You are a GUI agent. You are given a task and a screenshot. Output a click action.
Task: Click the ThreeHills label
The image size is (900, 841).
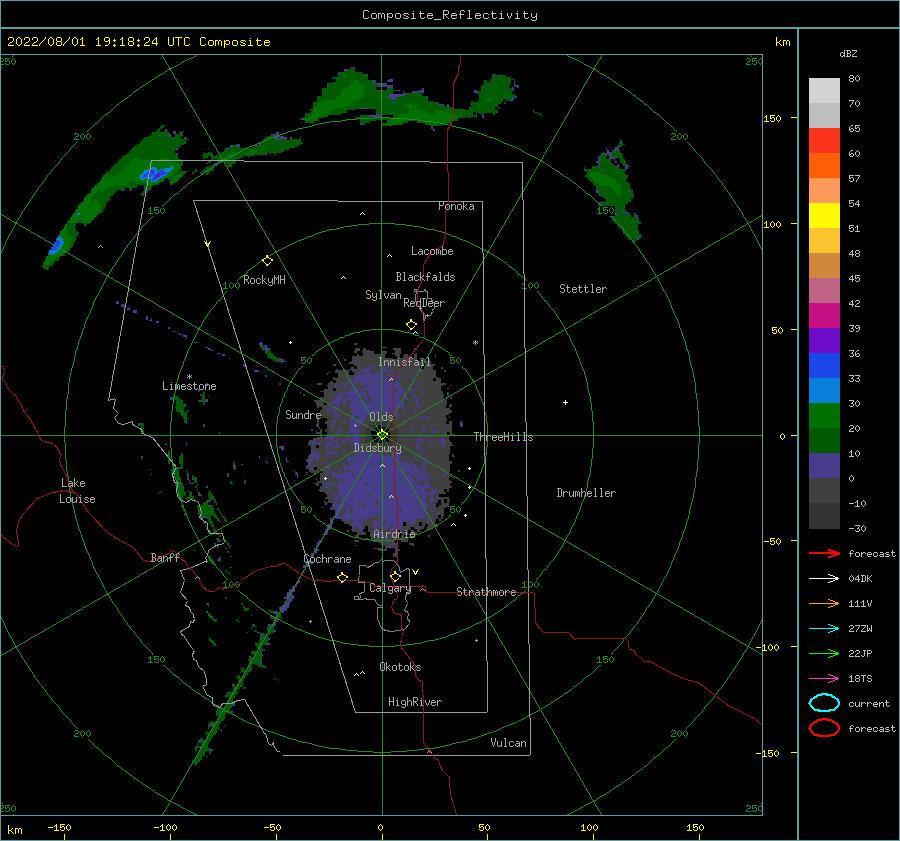tap(503, 437)
